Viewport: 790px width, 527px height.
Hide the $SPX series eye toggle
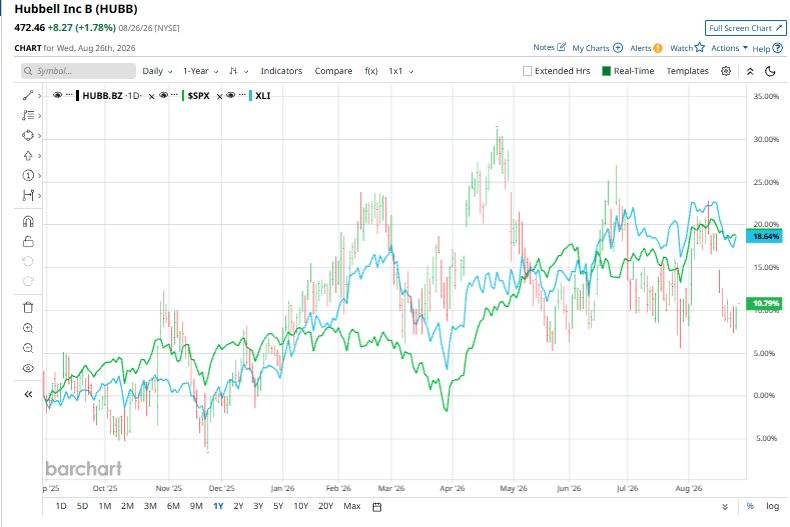[x=163, y=95]
